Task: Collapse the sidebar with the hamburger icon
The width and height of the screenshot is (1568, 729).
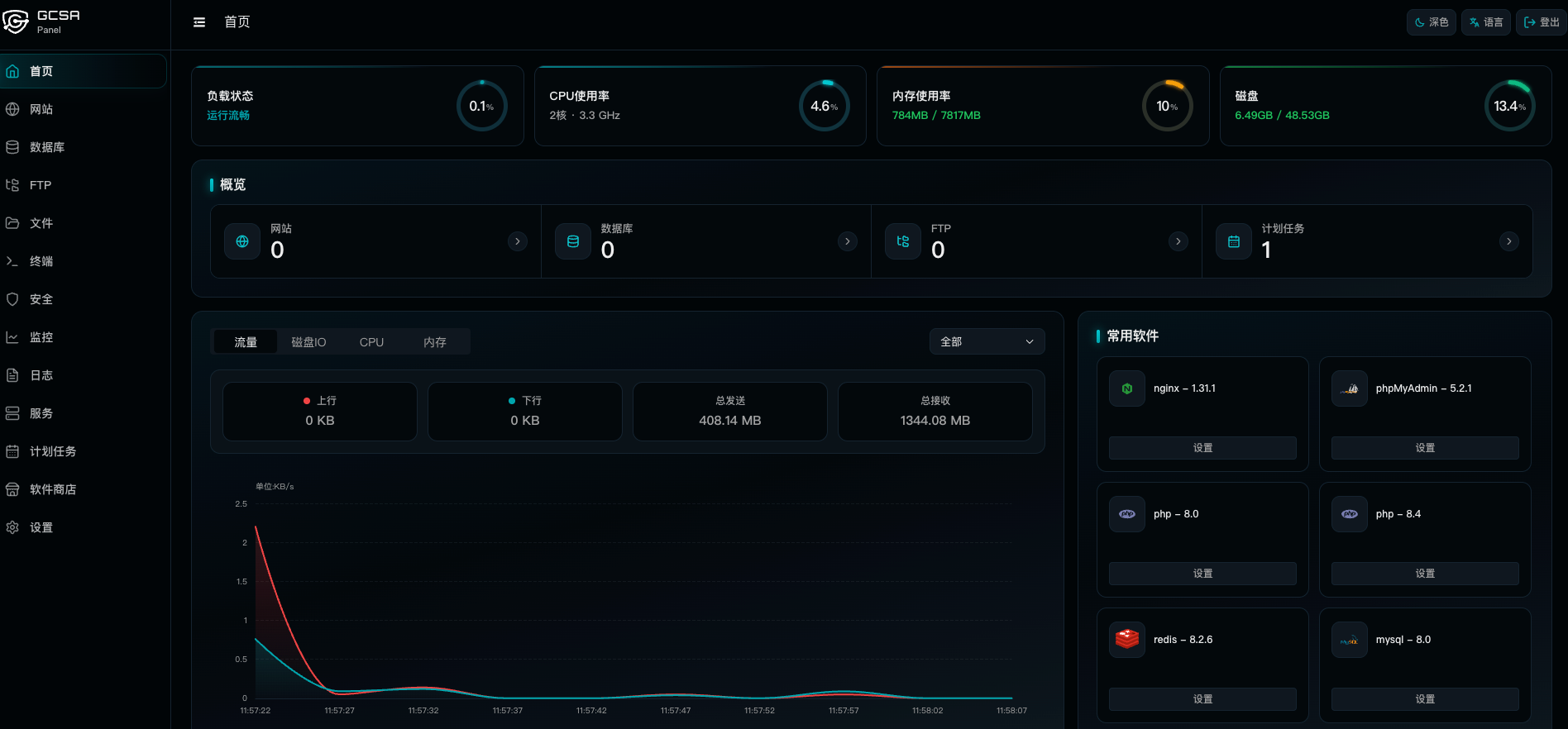Action: (x=199, y=22)
